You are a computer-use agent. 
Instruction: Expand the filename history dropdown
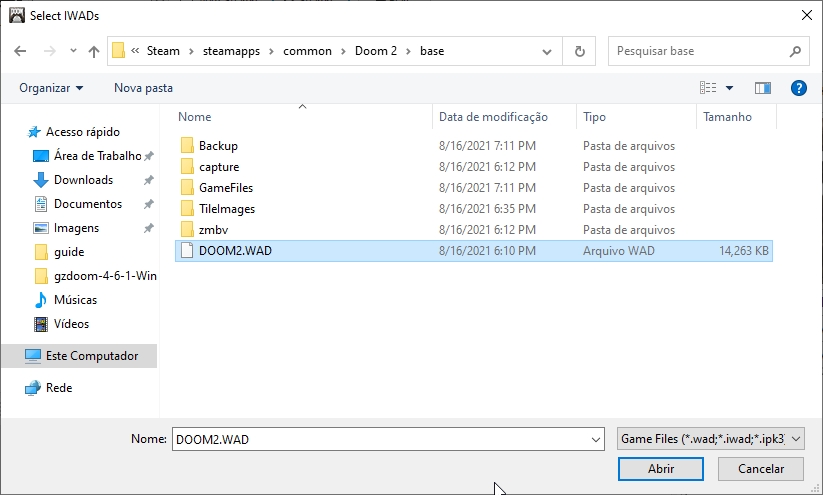596,439
